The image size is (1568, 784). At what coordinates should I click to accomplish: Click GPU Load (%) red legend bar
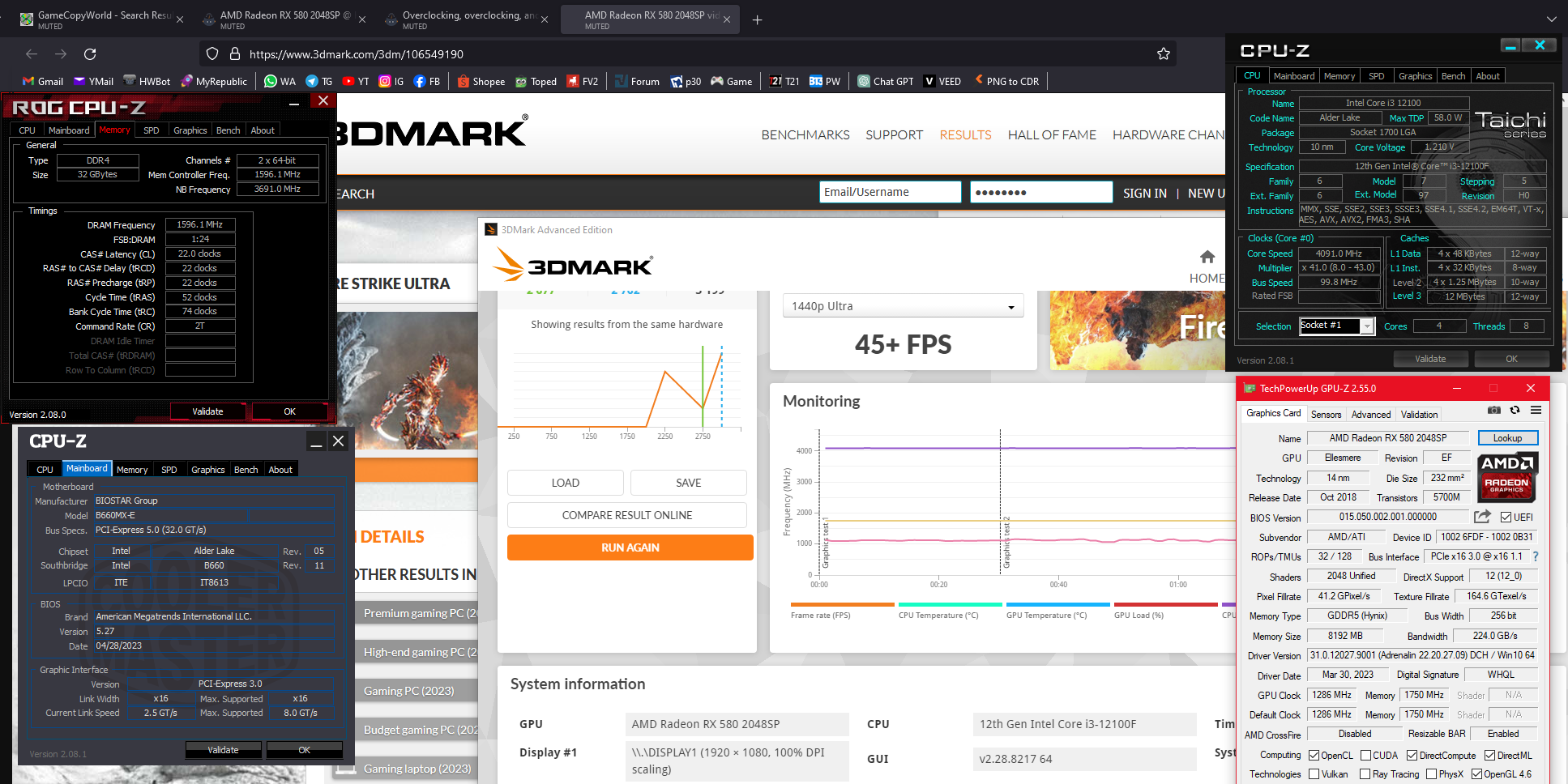(1166, 604)
